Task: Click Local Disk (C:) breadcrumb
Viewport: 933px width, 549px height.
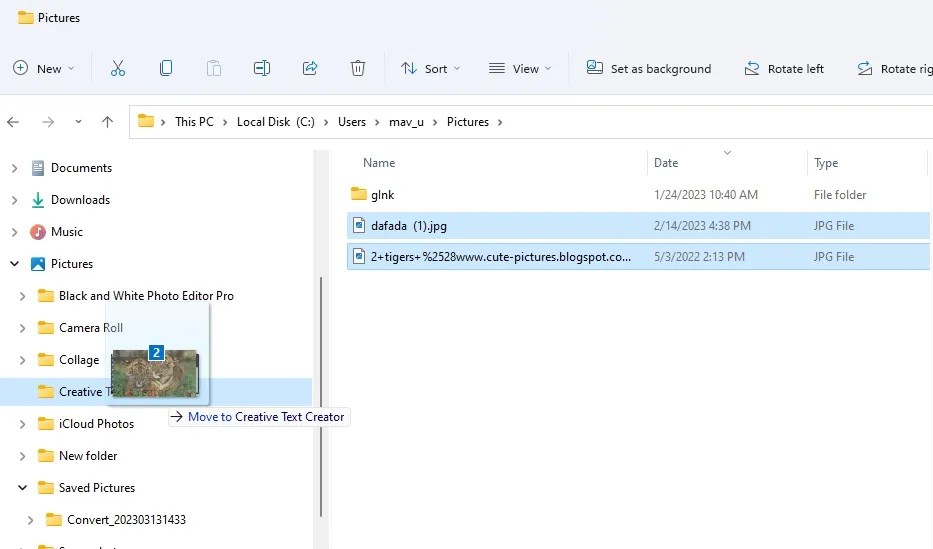Action: (275, 121)
